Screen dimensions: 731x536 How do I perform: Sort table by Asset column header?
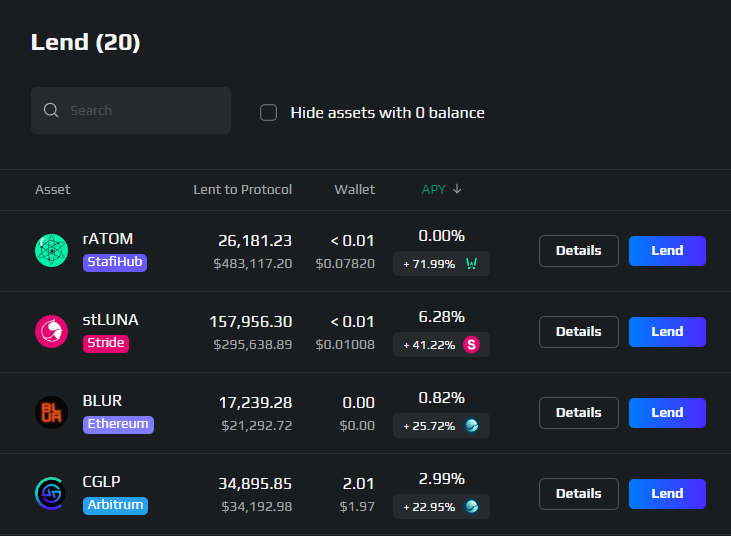(53, 189)
